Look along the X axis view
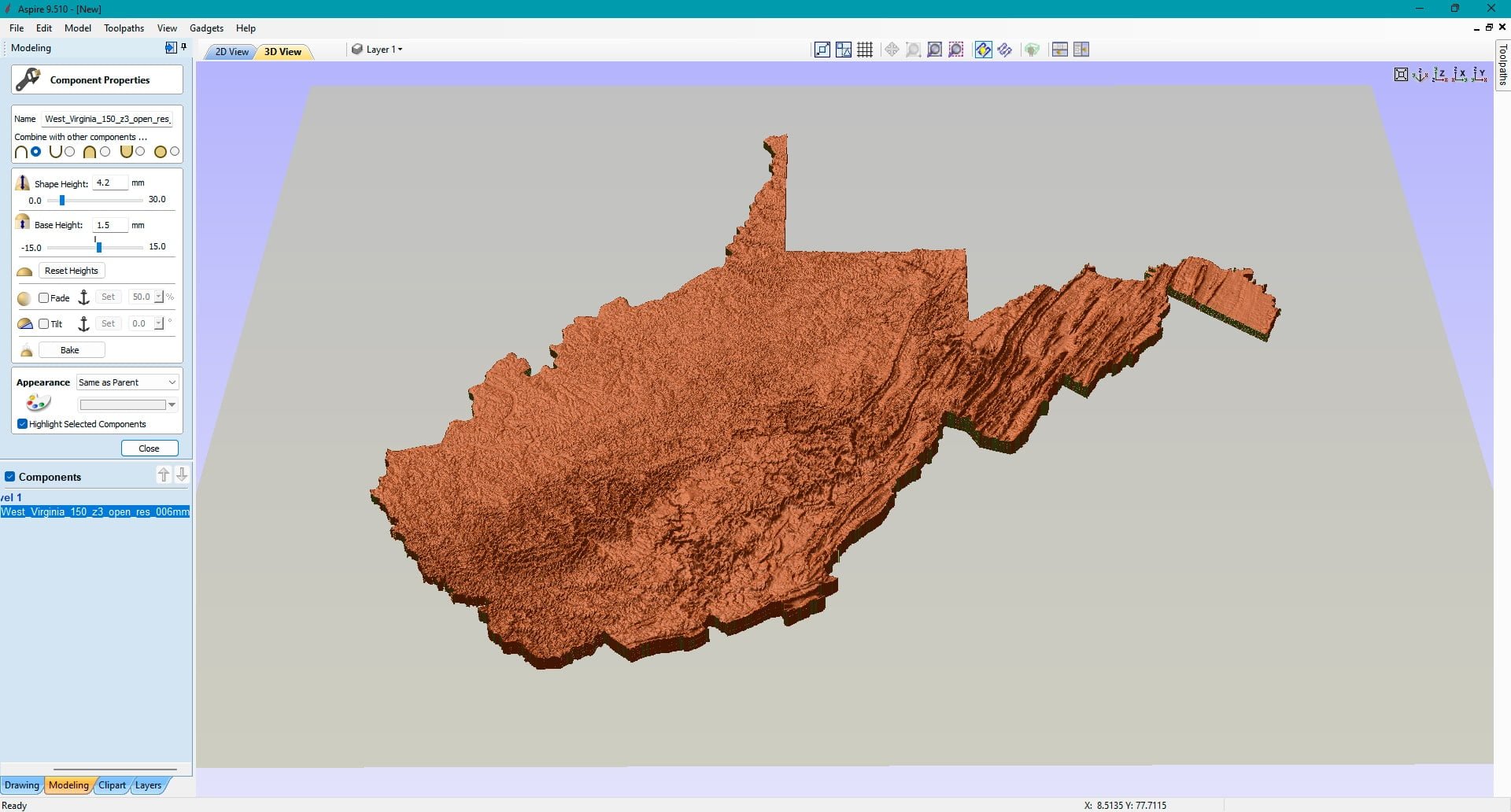Viewport: 1511px width, 812px height. (1460, 75)
